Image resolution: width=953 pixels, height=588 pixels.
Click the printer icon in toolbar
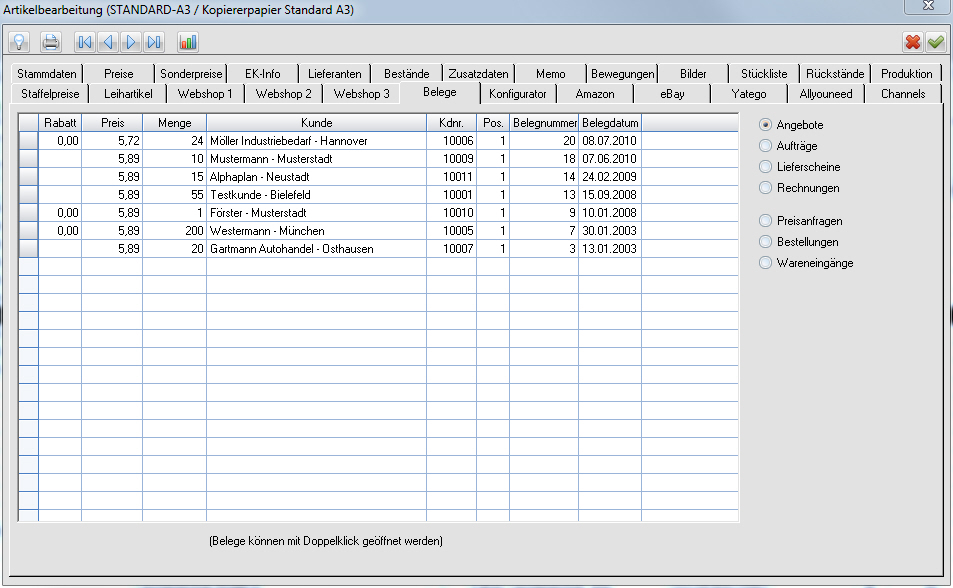51,42
